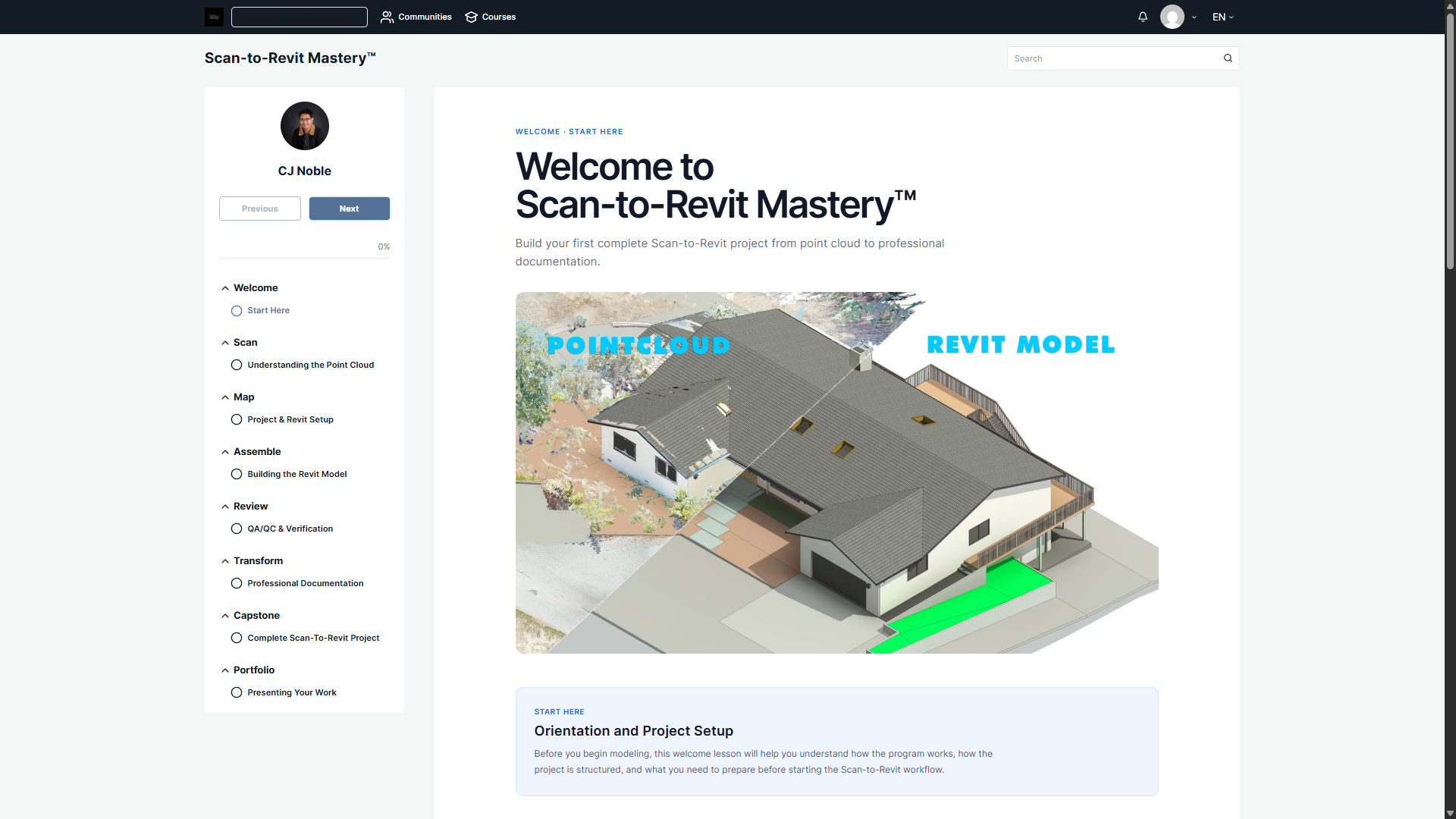Screen dimensions: 1456x819
Task: Click the CJ Noble name
Action: pyautogui.click(x=305, y=171)
